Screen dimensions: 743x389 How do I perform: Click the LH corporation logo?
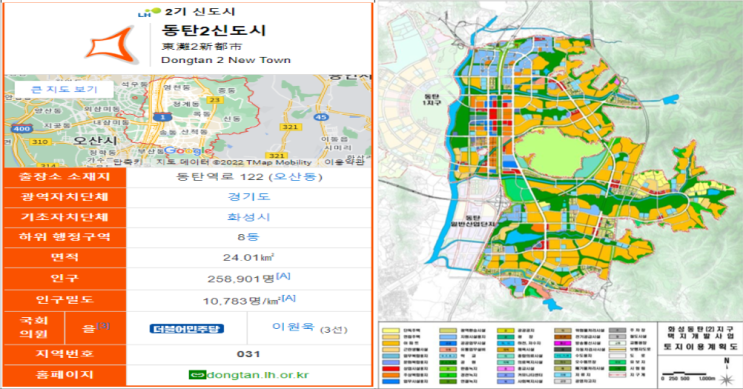pyautogui.click(x=149, y=12)
